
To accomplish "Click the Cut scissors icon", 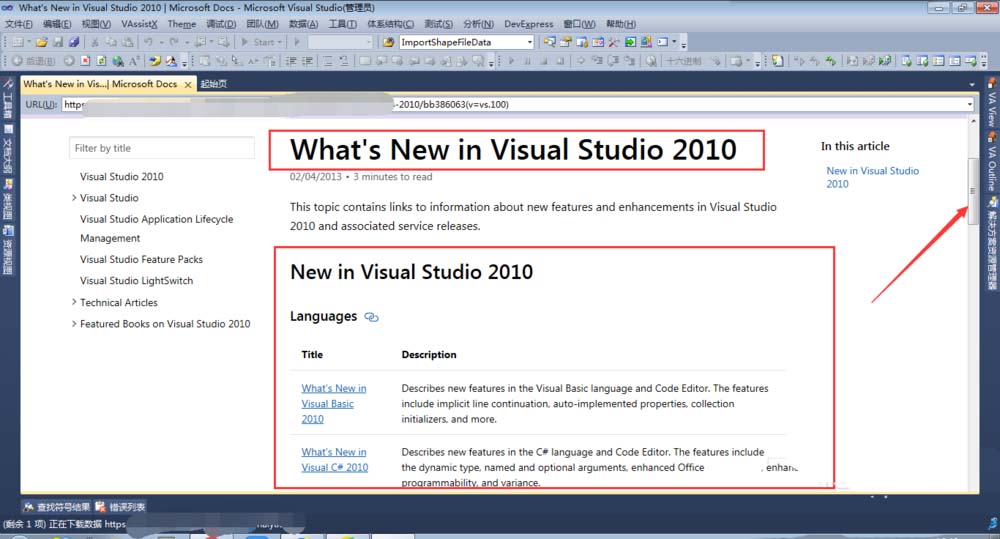I will (94, 42).
